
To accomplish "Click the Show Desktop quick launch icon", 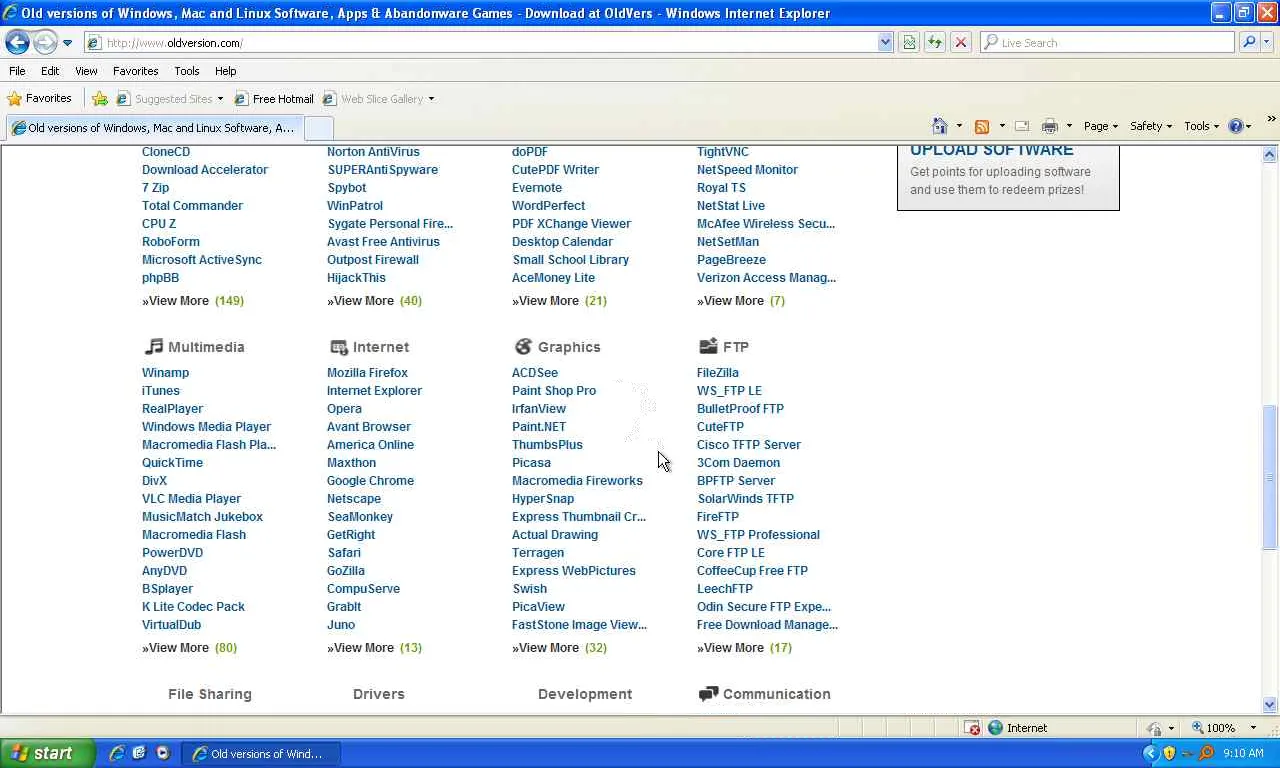I will [x=139, y=753].
